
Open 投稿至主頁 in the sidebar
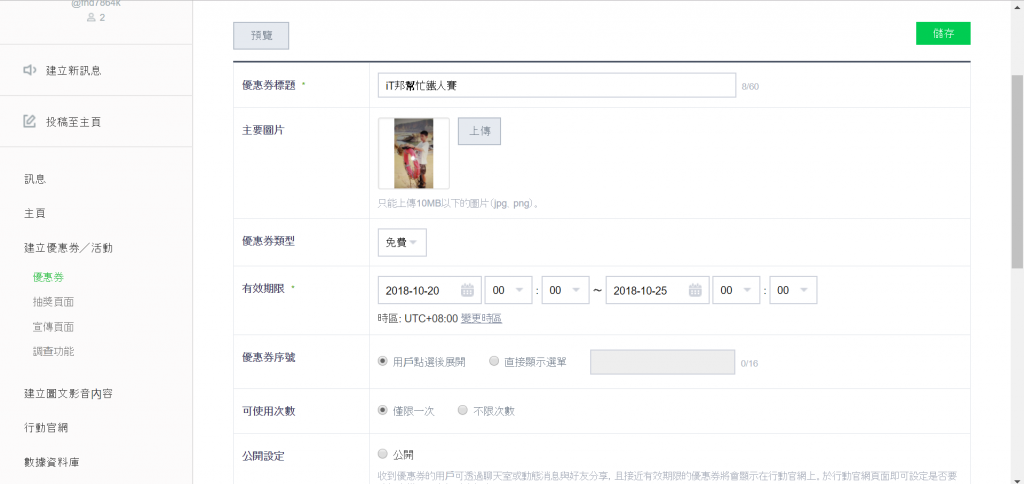tap(73, 121)
